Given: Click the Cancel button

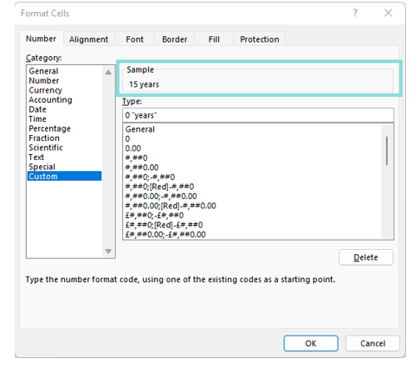Looking at the screenshot, I should (372, 343).
